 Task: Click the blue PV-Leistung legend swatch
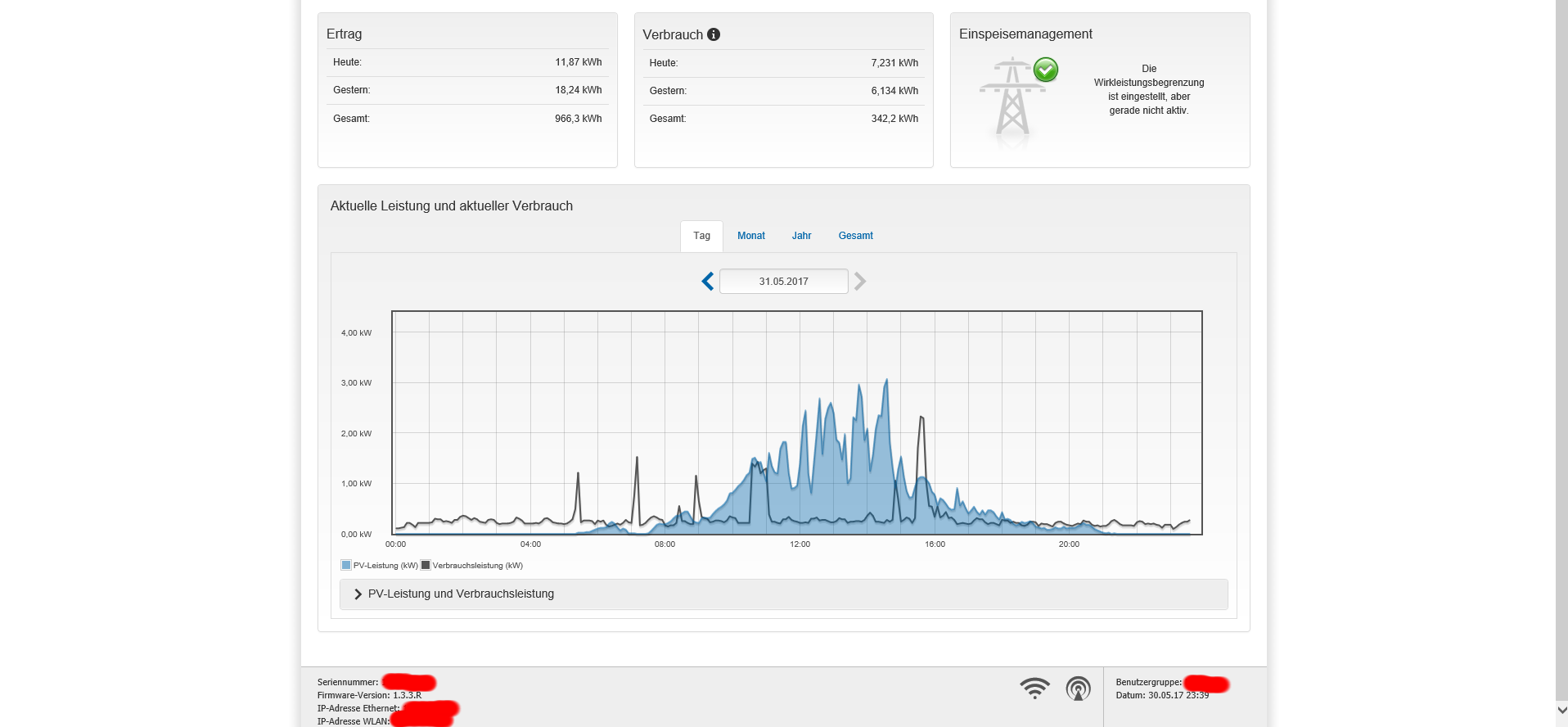[346, 565]
